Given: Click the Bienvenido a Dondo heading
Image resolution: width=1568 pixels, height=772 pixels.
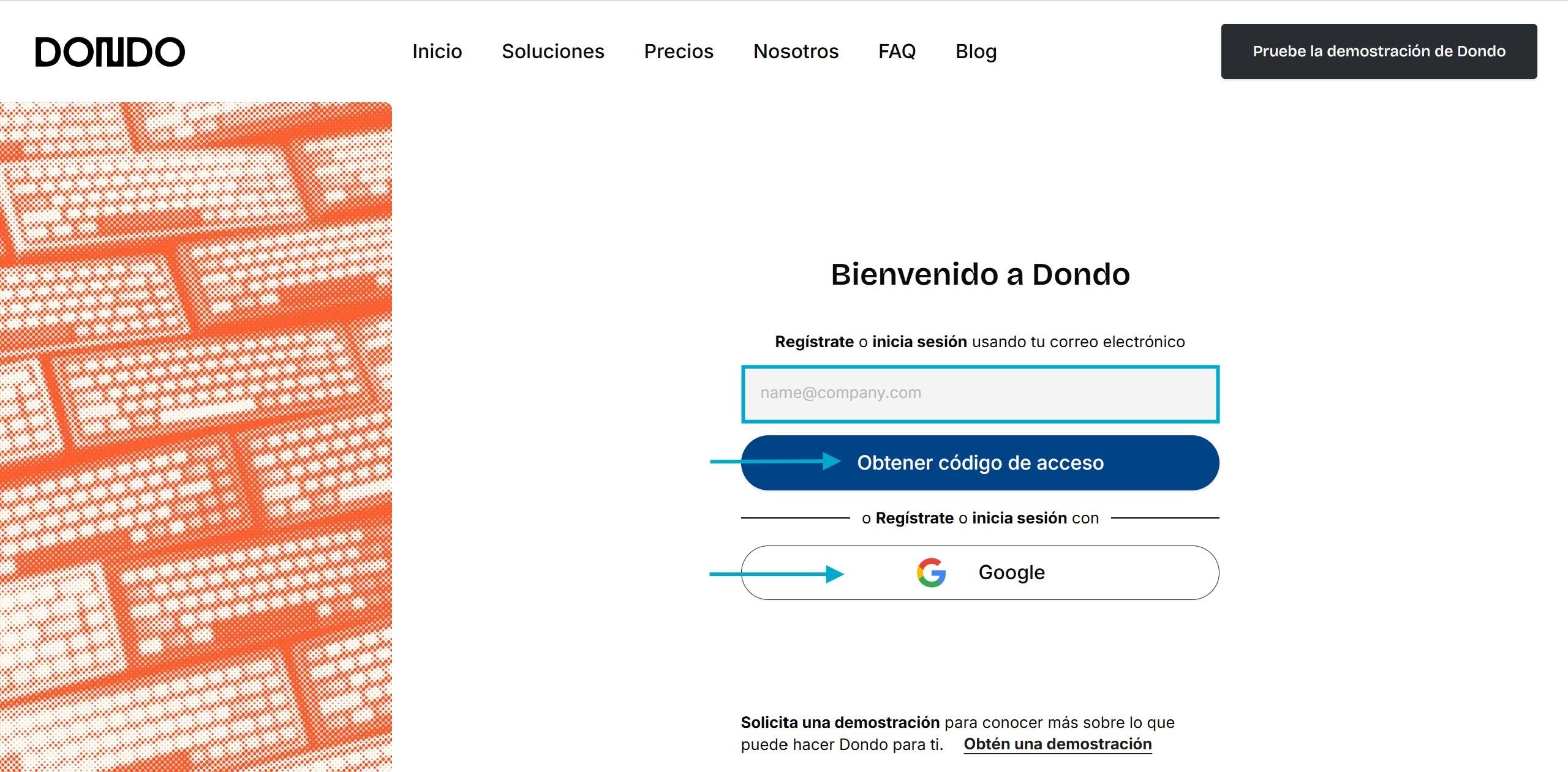Looking at the screenshot, I should click(x=980, y=274).
